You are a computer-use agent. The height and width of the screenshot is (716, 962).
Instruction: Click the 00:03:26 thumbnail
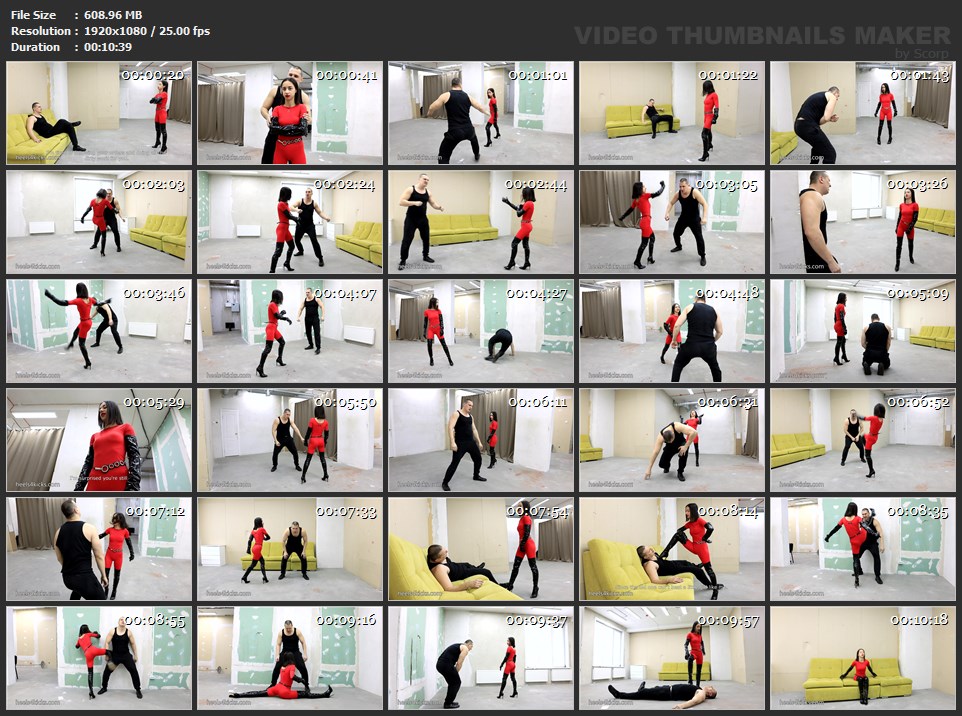[x=863, y=222]
